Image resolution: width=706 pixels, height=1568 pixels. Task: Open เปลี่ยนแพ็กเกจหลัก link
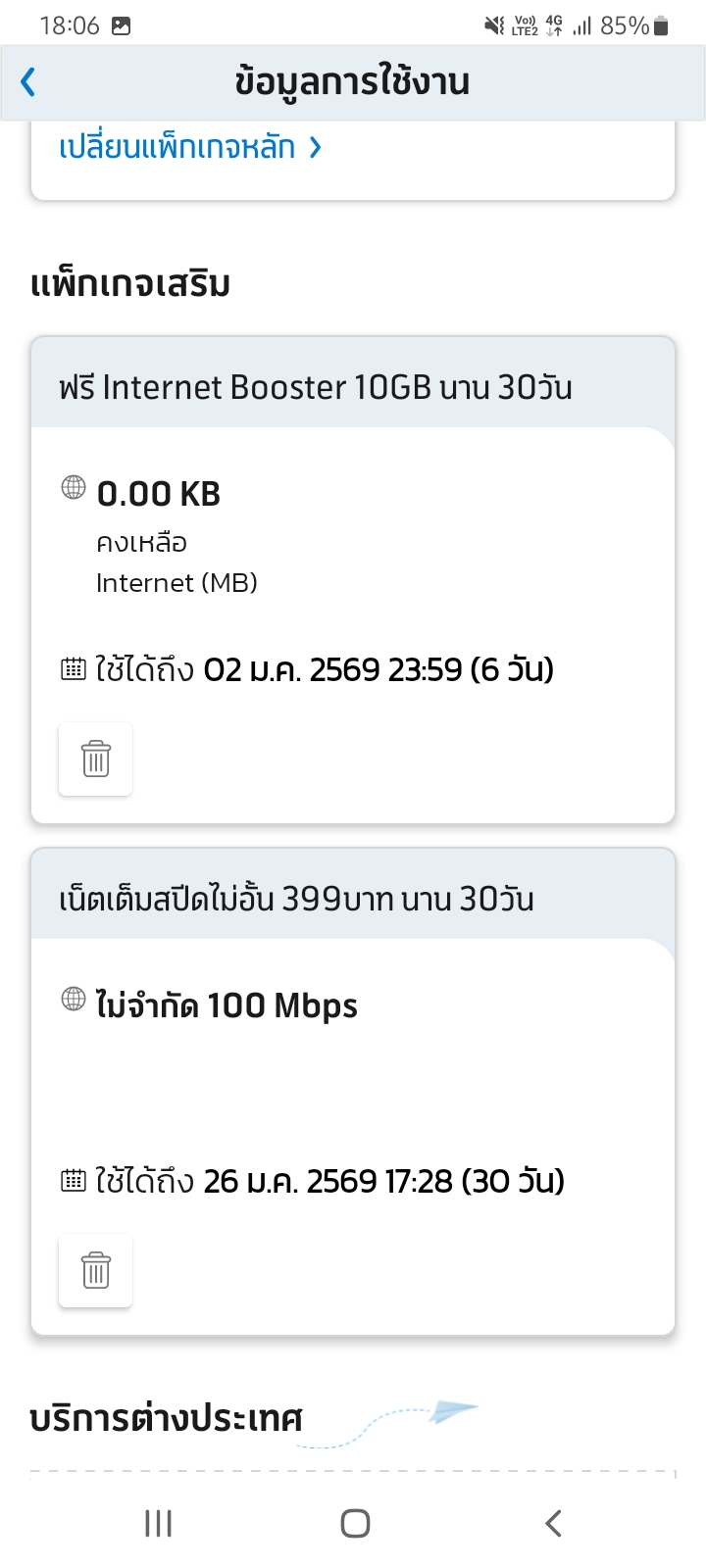tap(177, 147)
